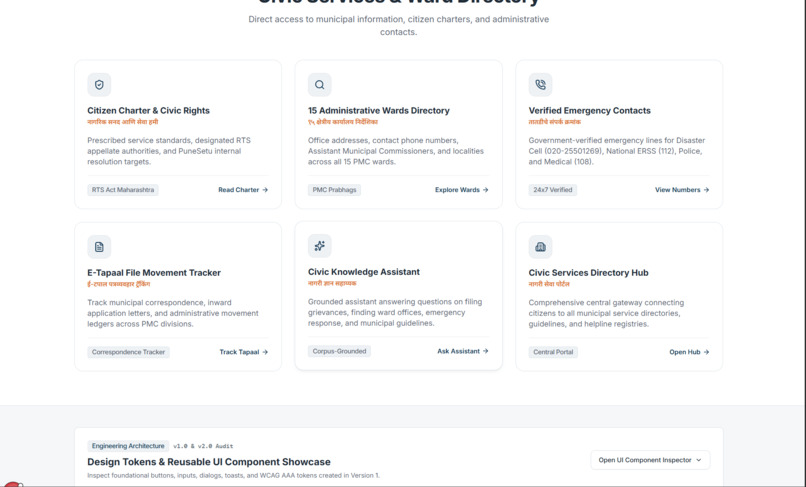Open View Numbers for emergency contacts
806x487 pixels.
click(682, 190)
